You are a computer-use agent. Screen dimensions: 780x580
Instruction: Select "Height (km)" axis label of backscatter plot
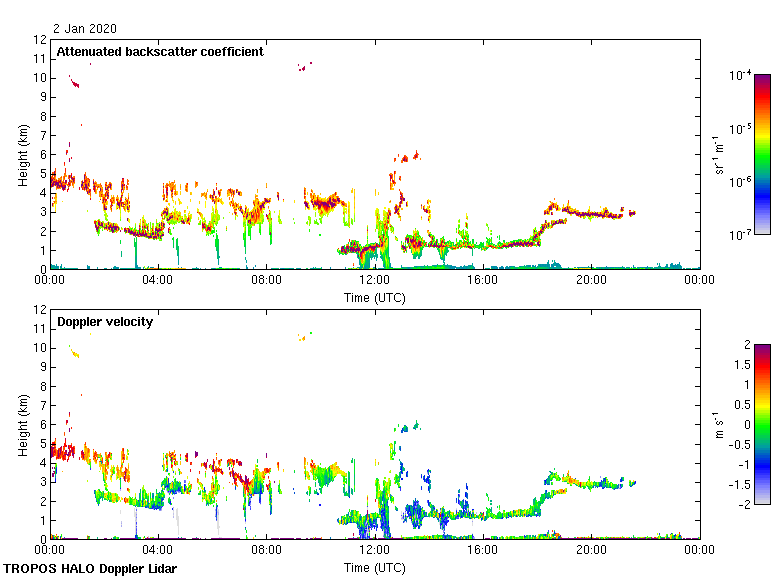[23, 154]
